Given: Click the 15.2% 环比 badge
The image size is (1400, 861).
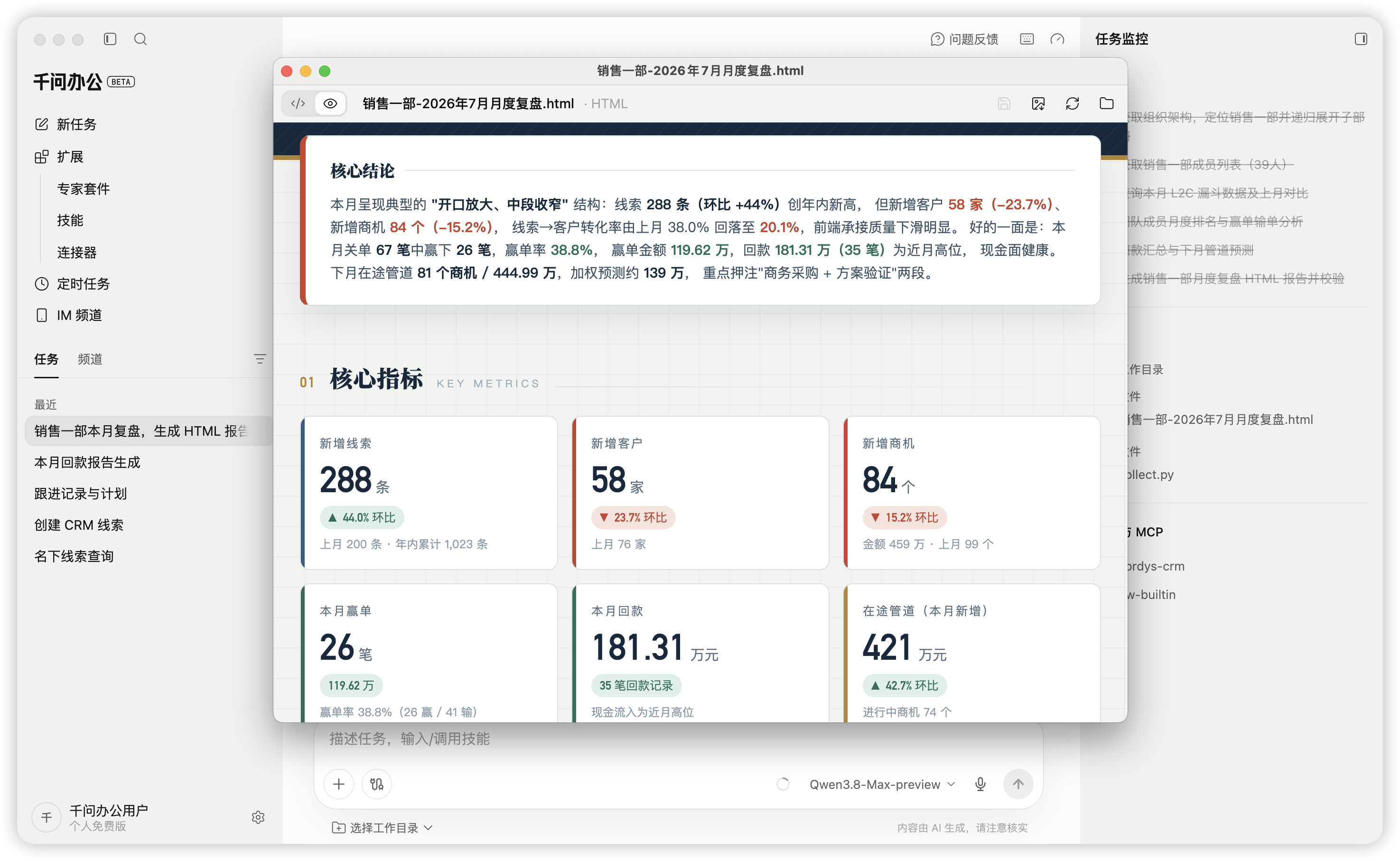Looking at the screenshot, I should coord(905,517).
